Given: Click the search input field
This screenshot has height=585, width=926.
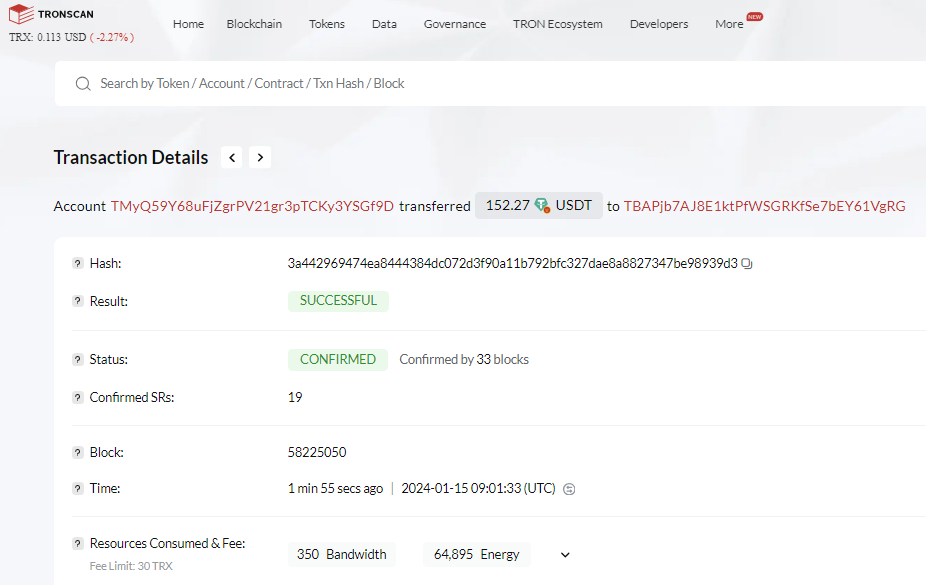Looking at the screenshot, I should click(x=490, y=84).
